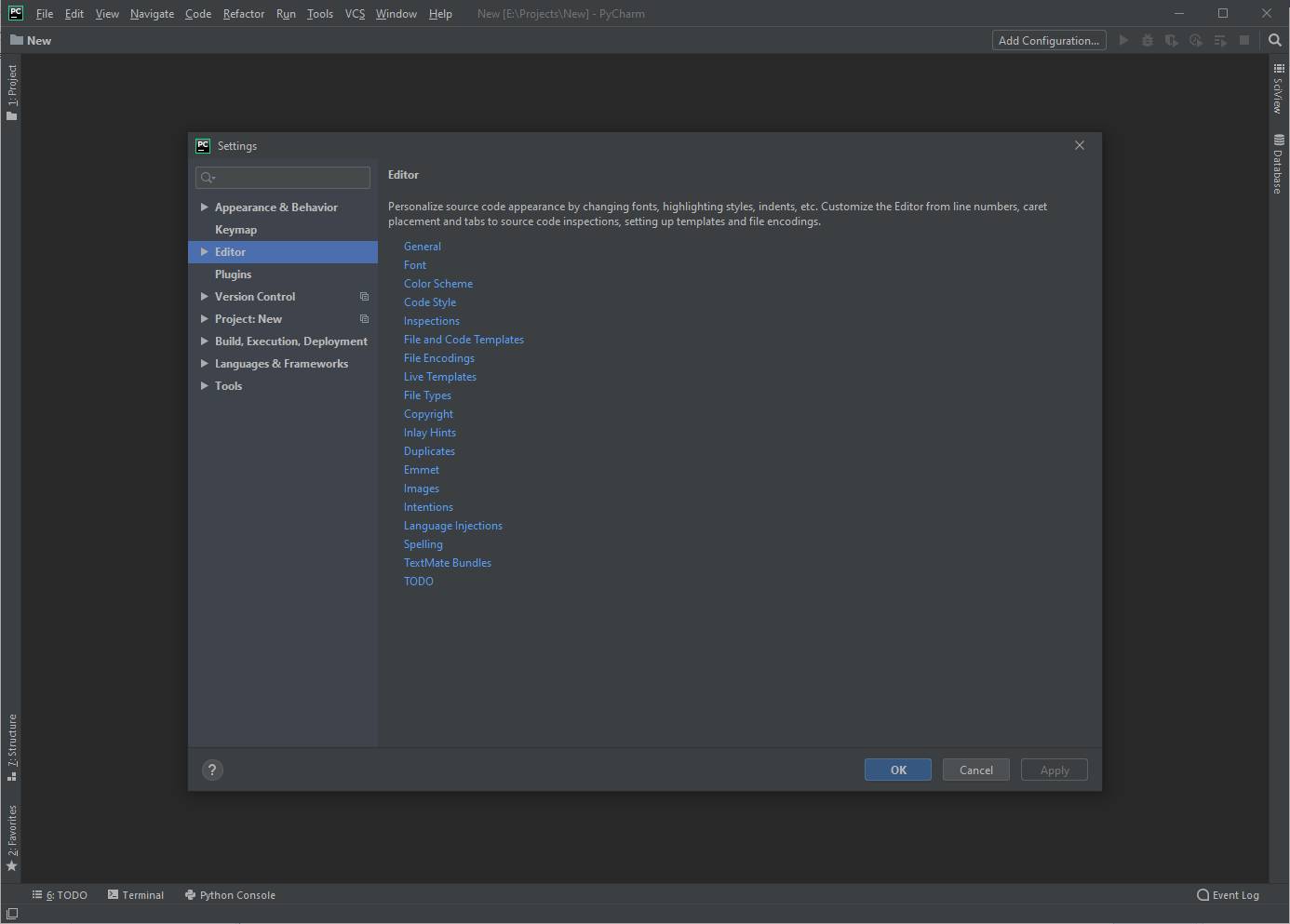
Task: Click the Profile run icon in toolbar
Action: 1196,40
